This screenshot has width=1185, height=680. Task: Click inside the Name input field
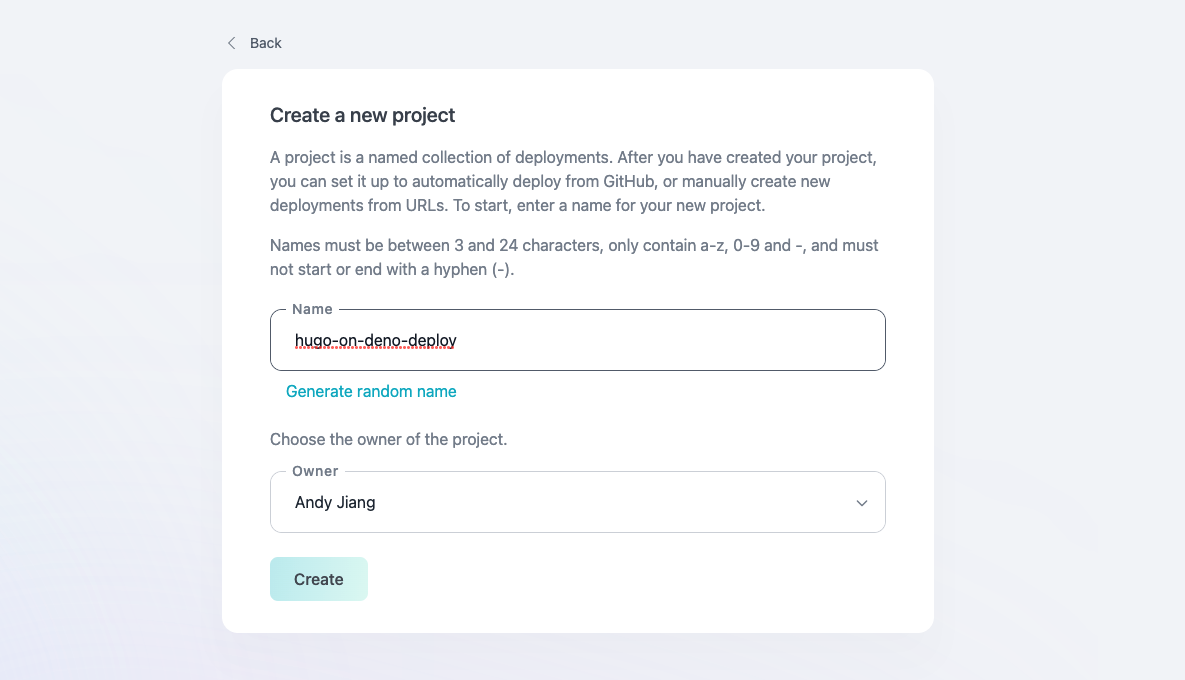[x=577, y=340]
